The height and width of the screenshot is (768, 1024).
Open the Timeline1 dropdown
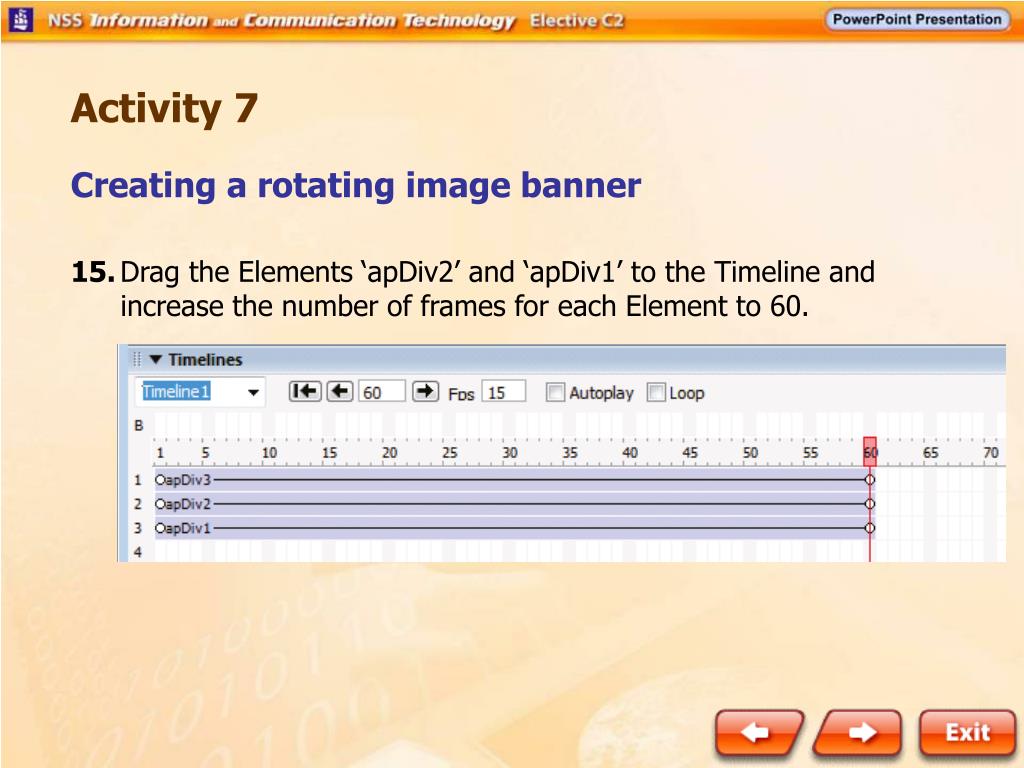pos(253,392)
